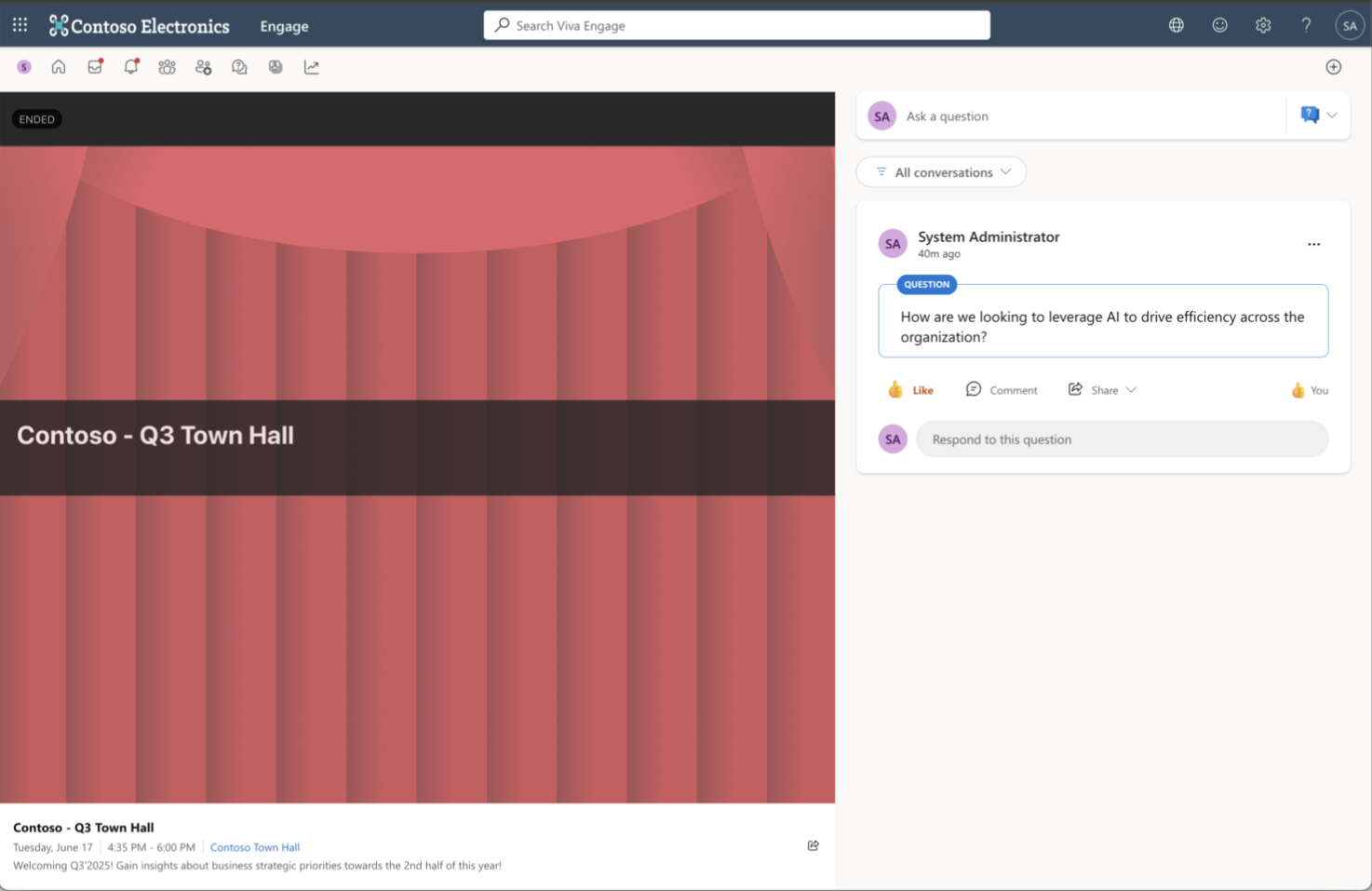Open the Analytics chart icon

312,66
